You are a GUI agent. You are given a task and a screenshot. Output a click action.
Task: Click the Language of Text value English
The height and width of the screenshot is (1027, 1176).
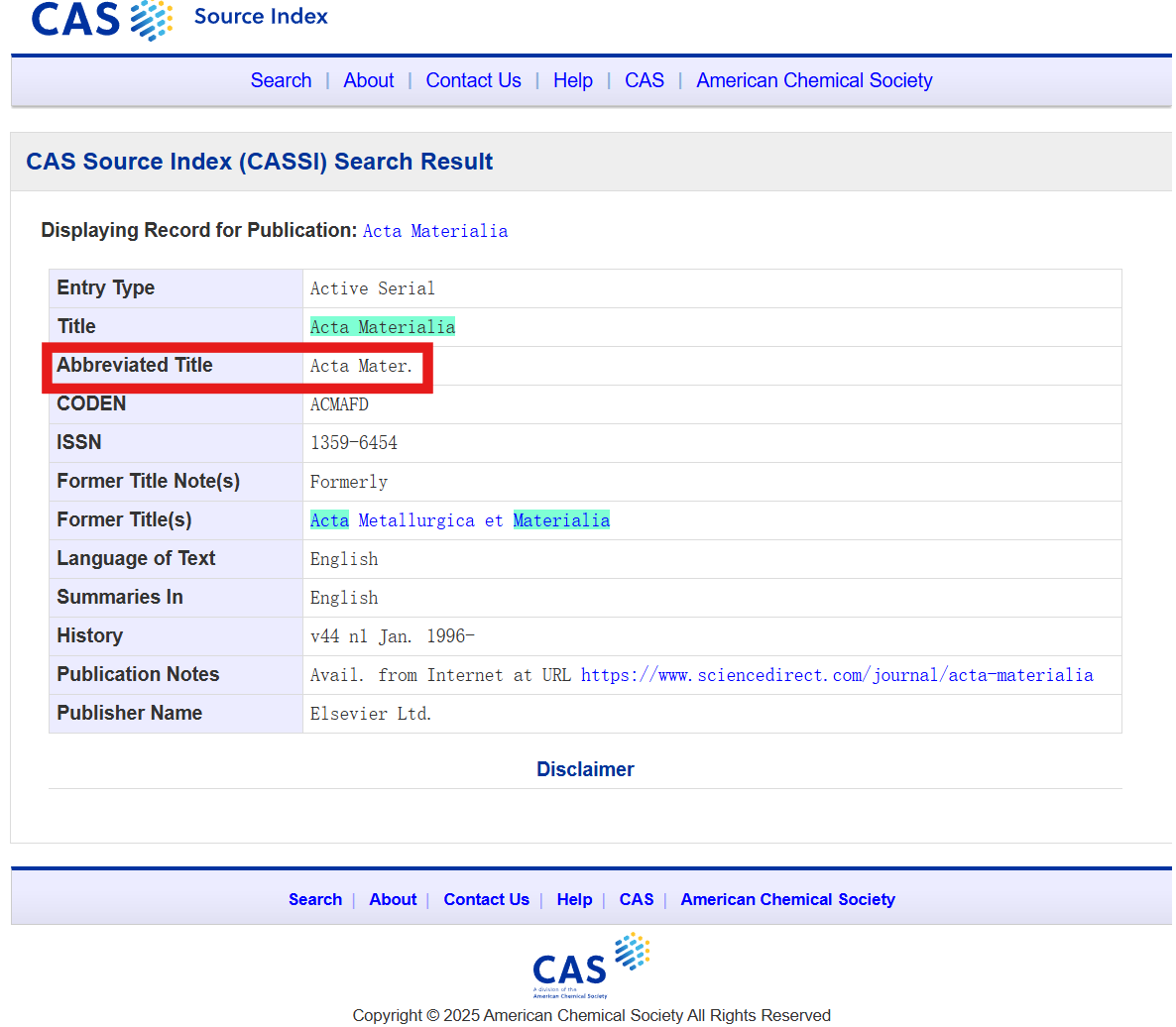click(x=344, y=559)
